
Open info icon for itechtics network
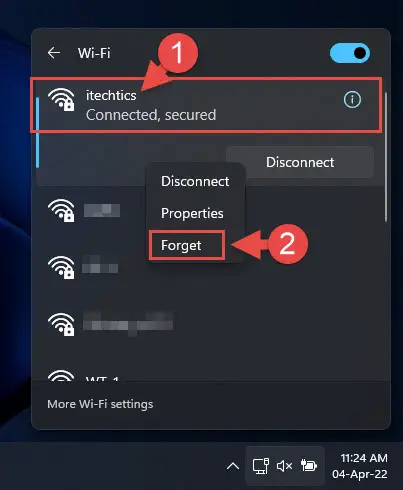[x=352, y=100]
